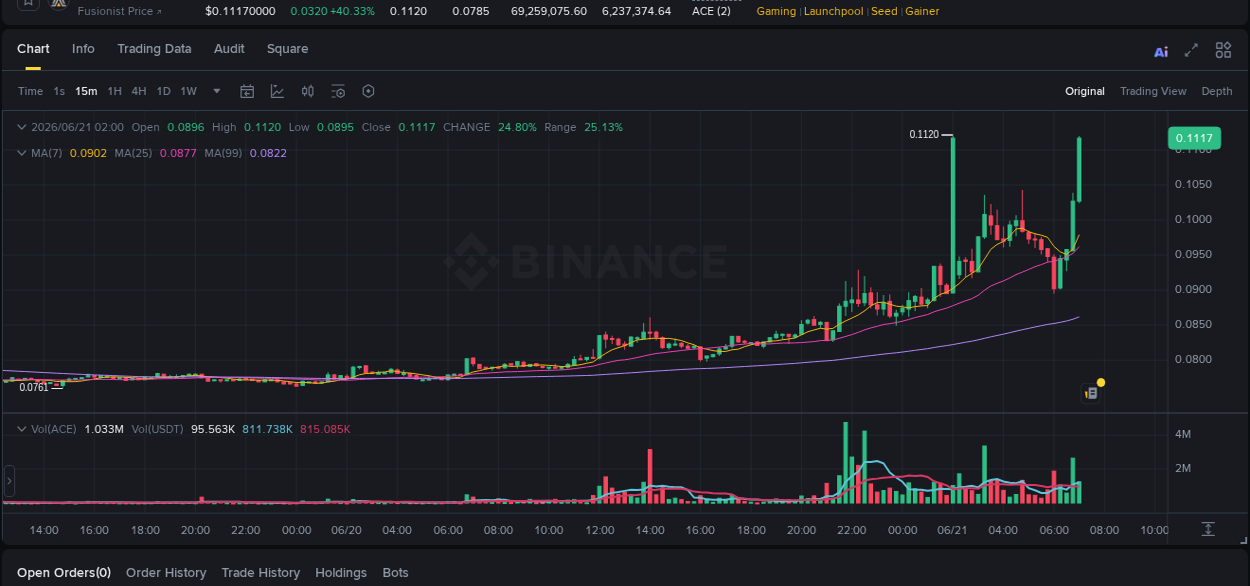Open the Open Orders(0) tab

(64, 573)
